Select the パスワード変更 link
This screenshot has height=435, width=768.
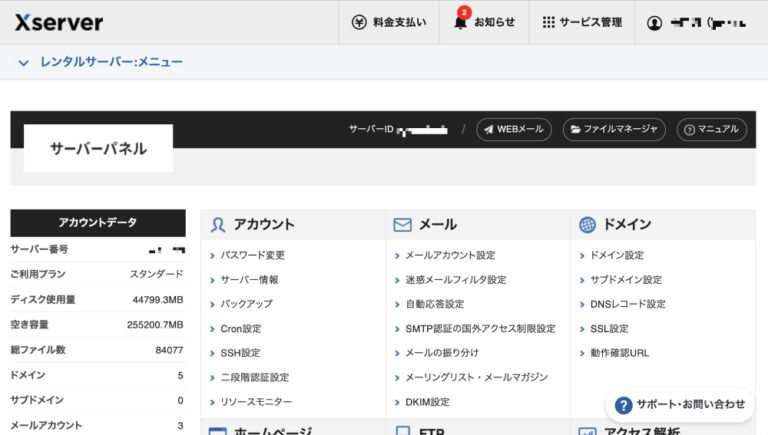pyautogui.click(x=253, y=255)
